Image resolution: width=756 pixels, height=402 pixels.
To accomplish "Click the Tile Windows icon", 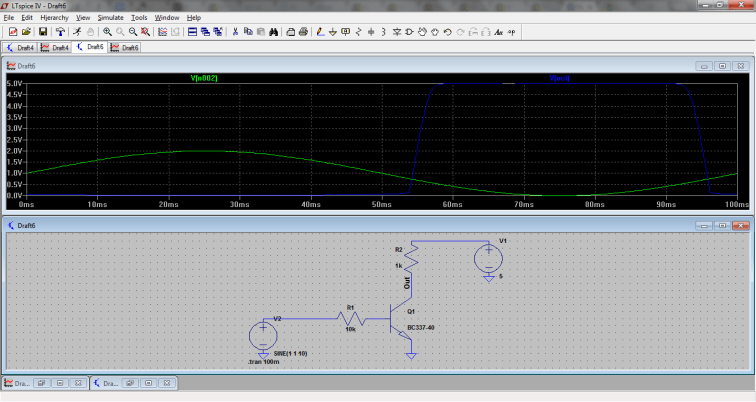I will (x=193, y=32).
